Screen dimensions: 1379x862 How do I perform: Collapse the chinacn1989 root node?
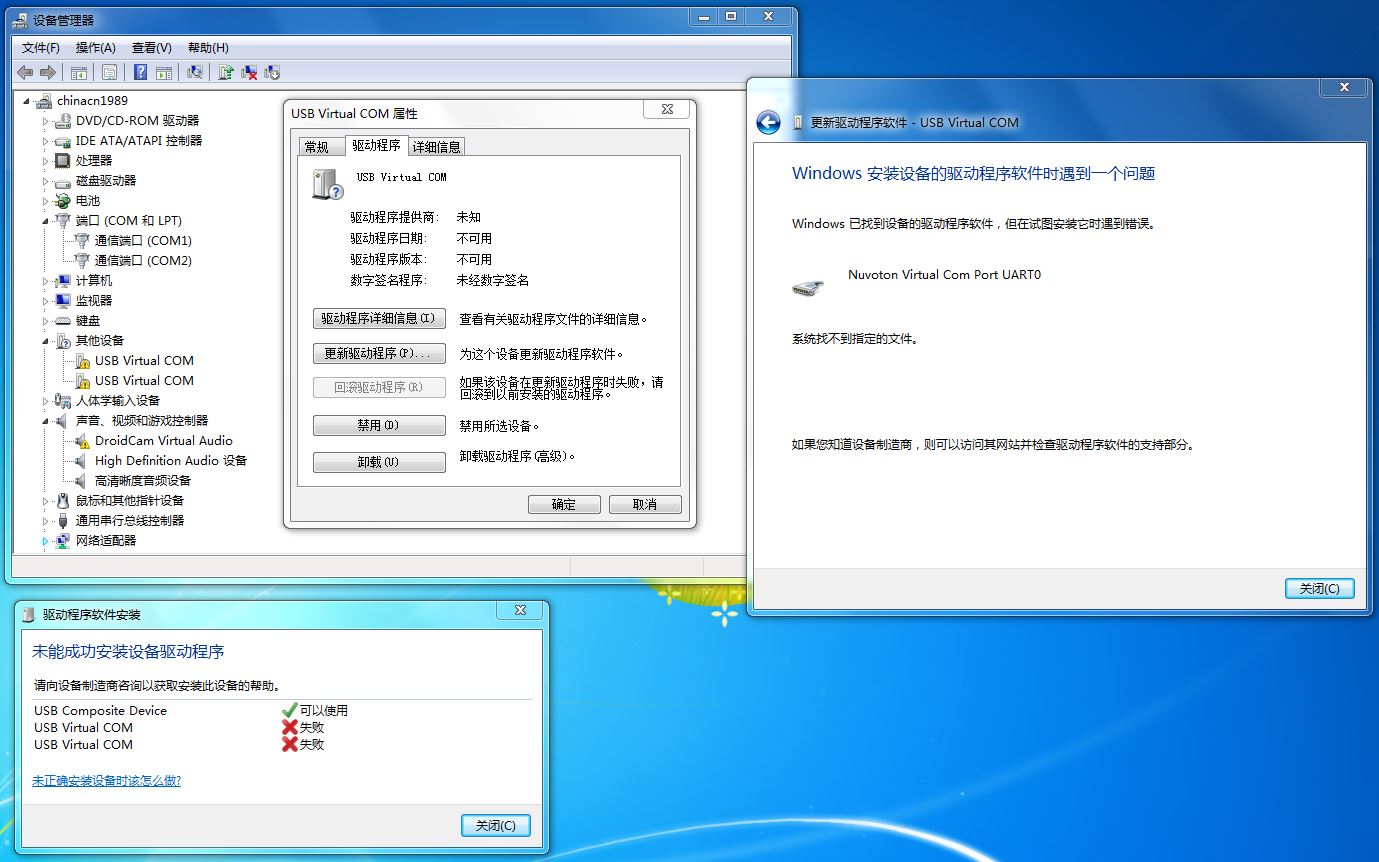pyautogui.click(x=26, y=101)
